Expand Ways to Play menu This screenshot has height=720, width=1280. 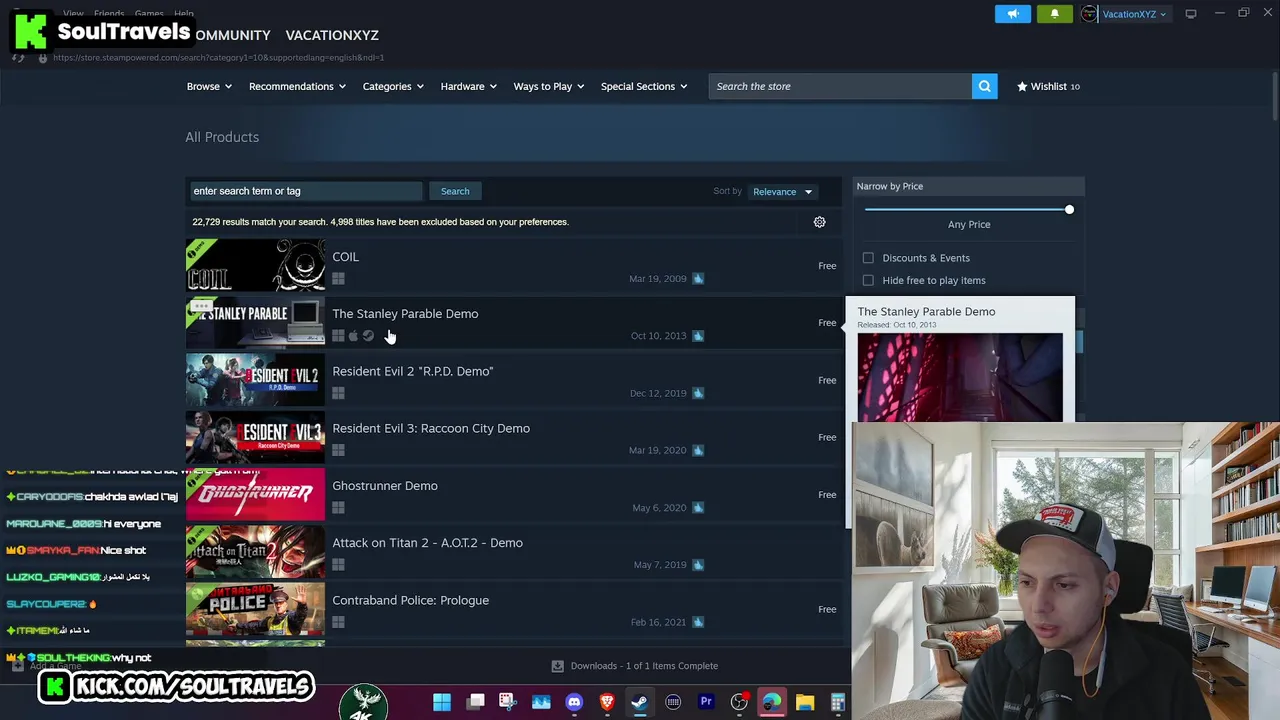tap(549, 86)
